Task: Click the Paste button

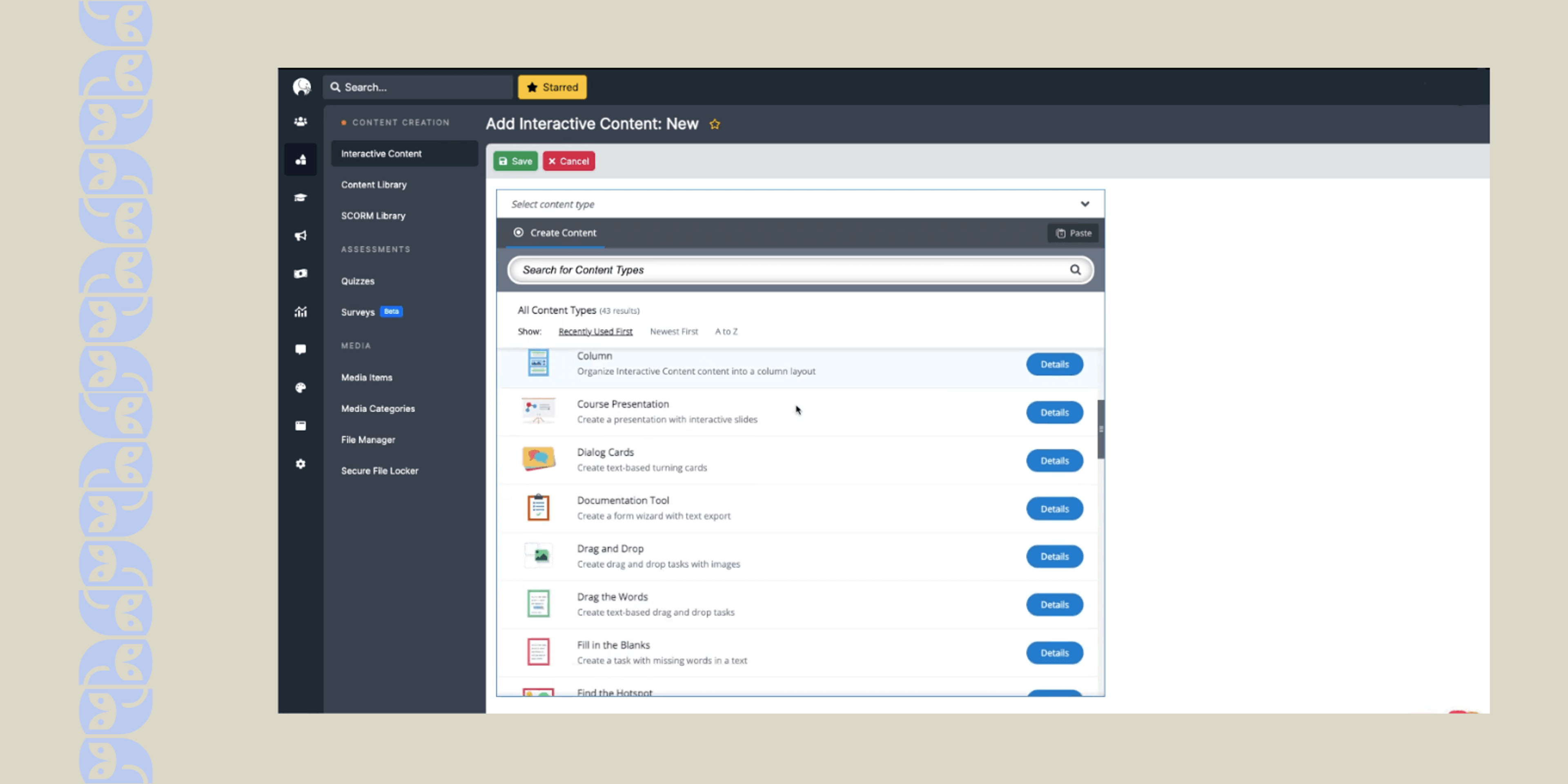Action: [1073, 233]
